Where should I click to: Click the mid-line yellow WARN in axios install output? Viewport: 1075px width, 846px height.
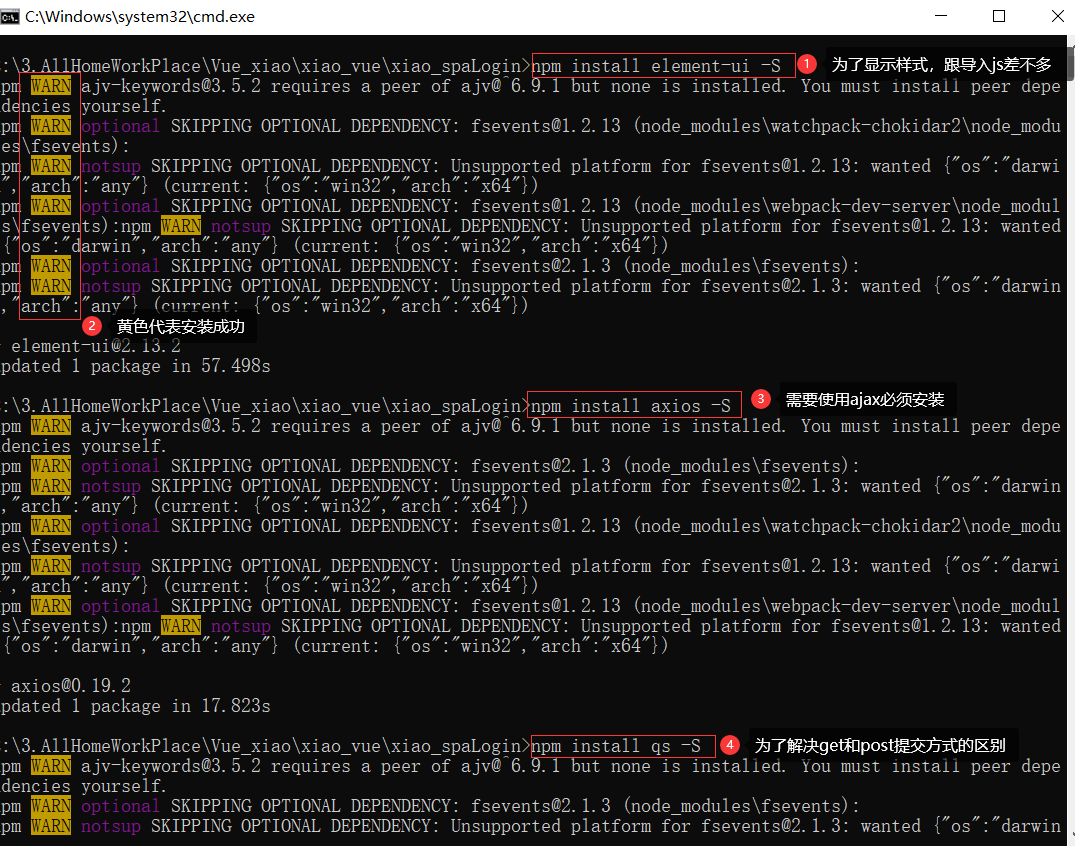pyautogui.click(x=181, y=626)
